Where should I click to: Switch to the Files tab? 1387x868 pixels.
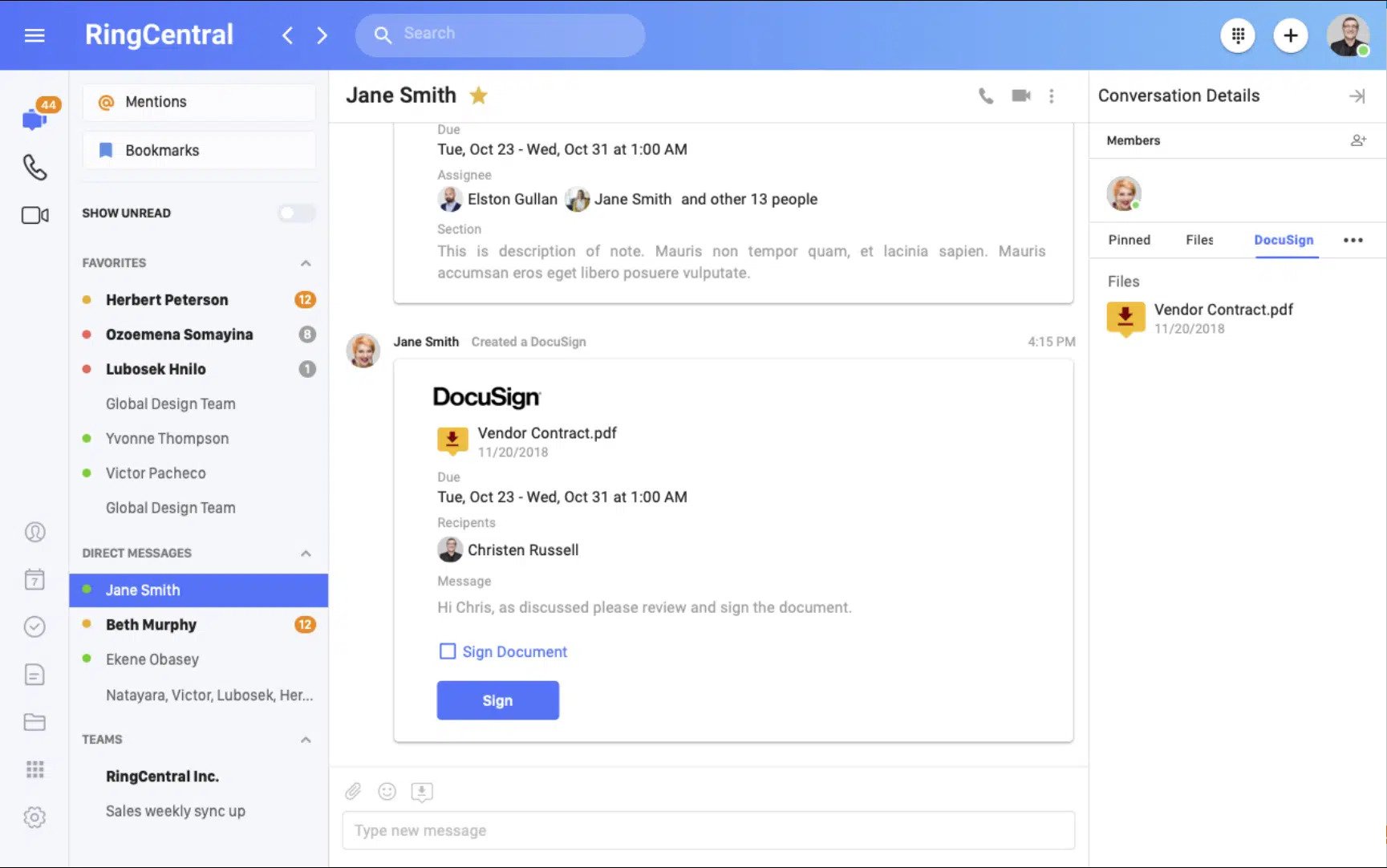(1199, 240)
